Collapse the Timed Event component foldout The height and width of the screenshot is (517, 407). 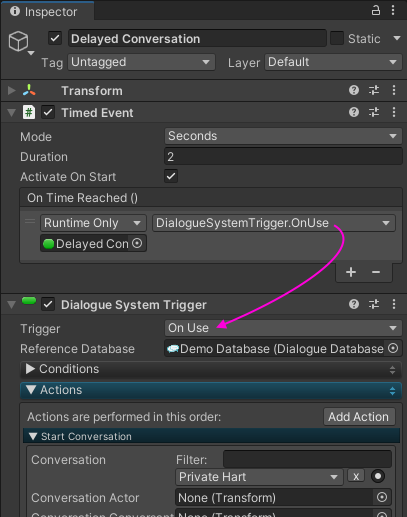point(12,113)
